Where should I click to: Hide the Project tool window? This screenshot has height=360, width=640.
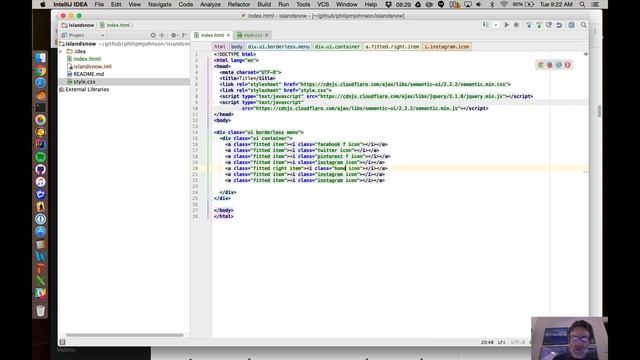click(184, 35)
